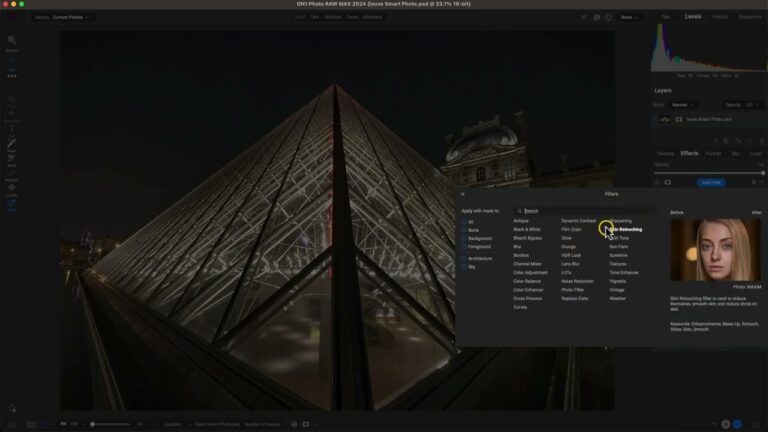The height and width of the screenshot is (432, 768).
Task: Switch to the Levels tab
Action: click(x=693, y=17)
